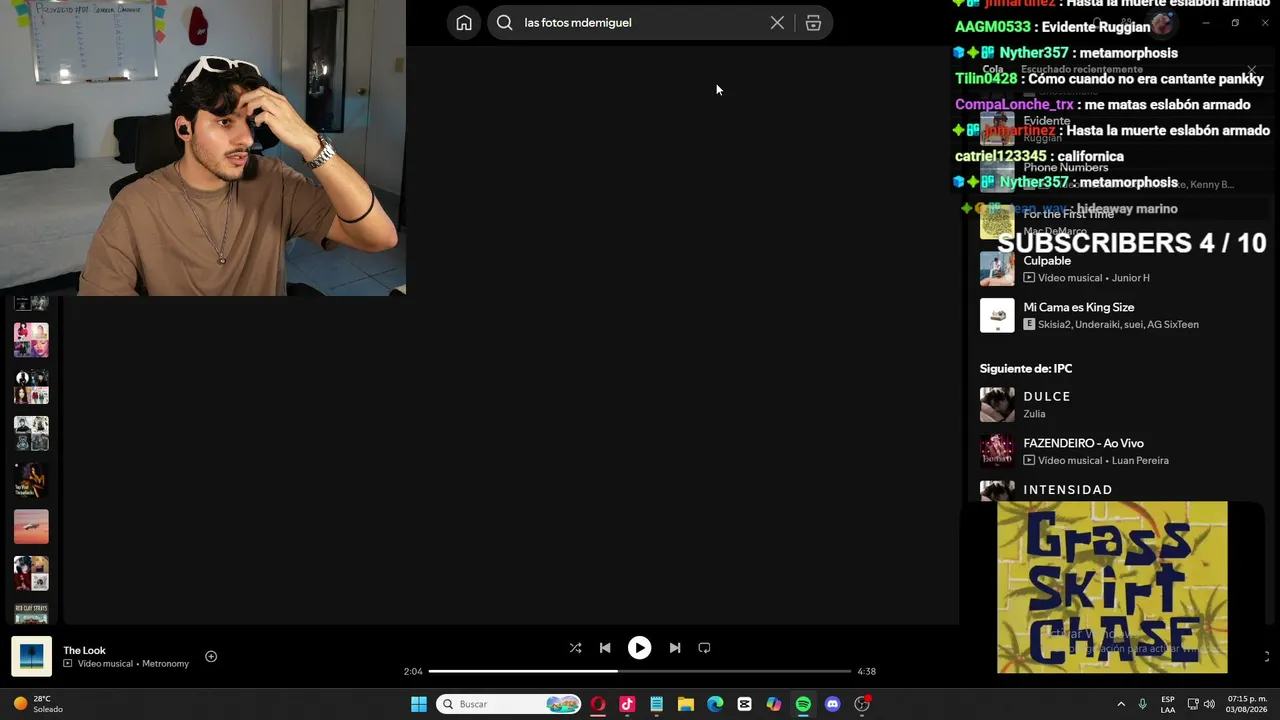Click Mi Cama es King Size cover
The image size is (1280, 720).
coord(997,315)
